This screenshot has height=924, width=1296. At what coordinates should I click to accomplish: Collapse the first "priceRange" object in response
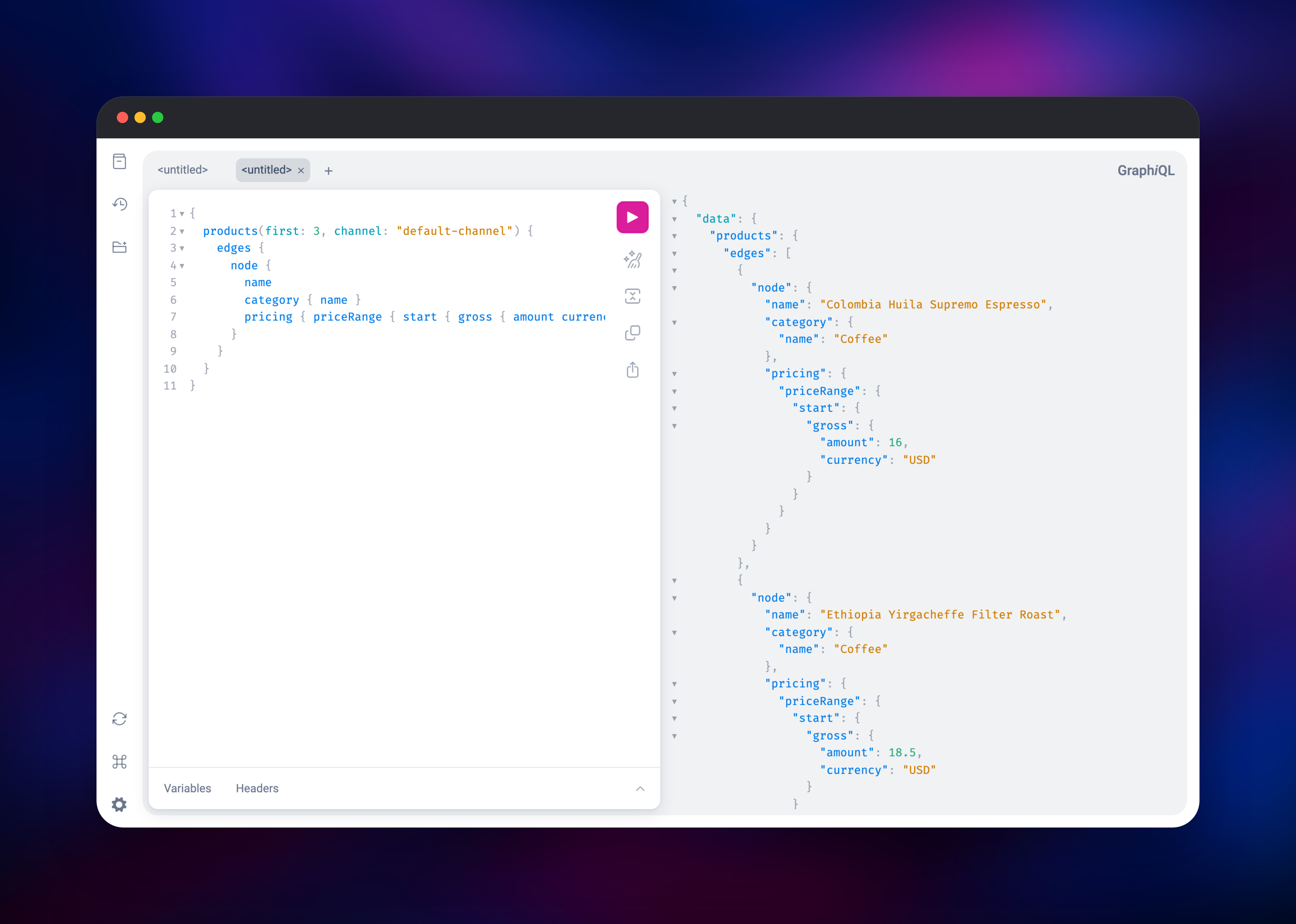(674, 391)
